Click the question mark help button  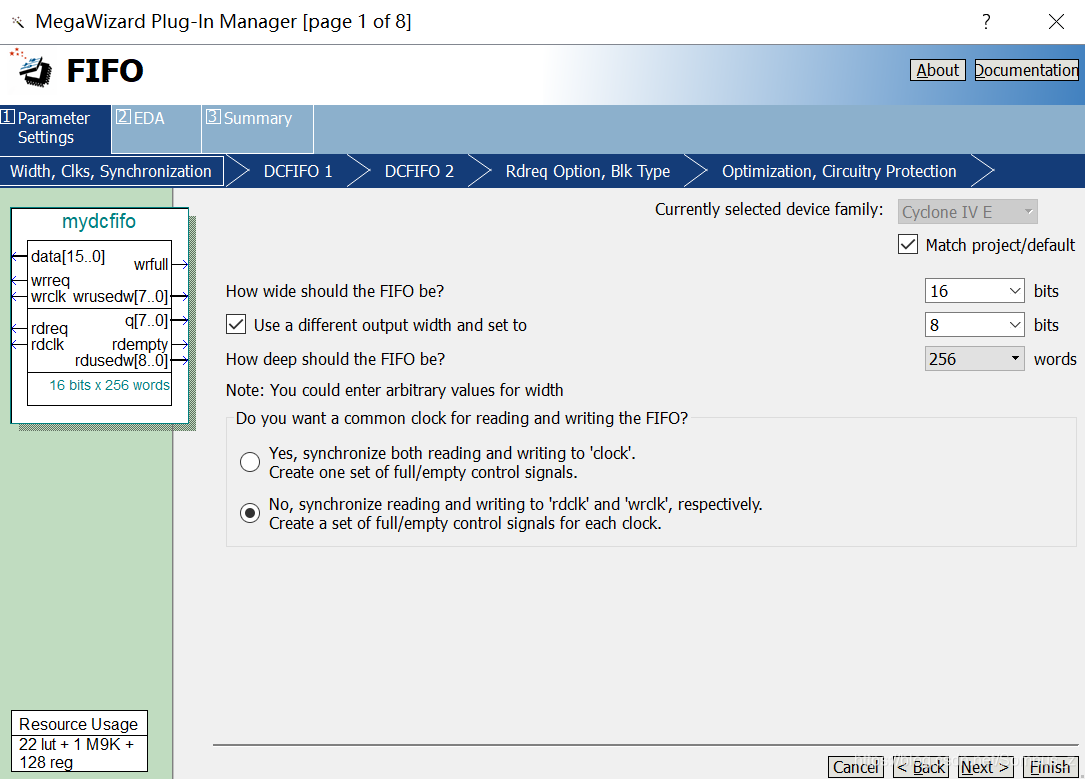[x=986, y=21]
